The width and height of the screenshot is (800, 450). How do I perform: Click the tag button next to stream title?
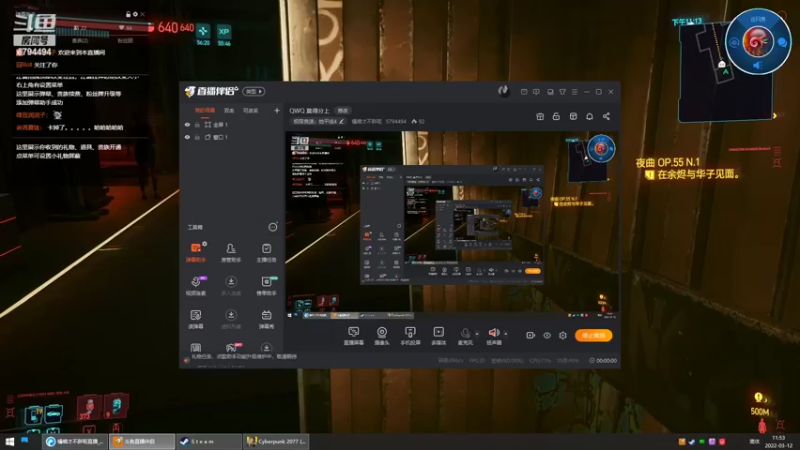tap(342, 111)
